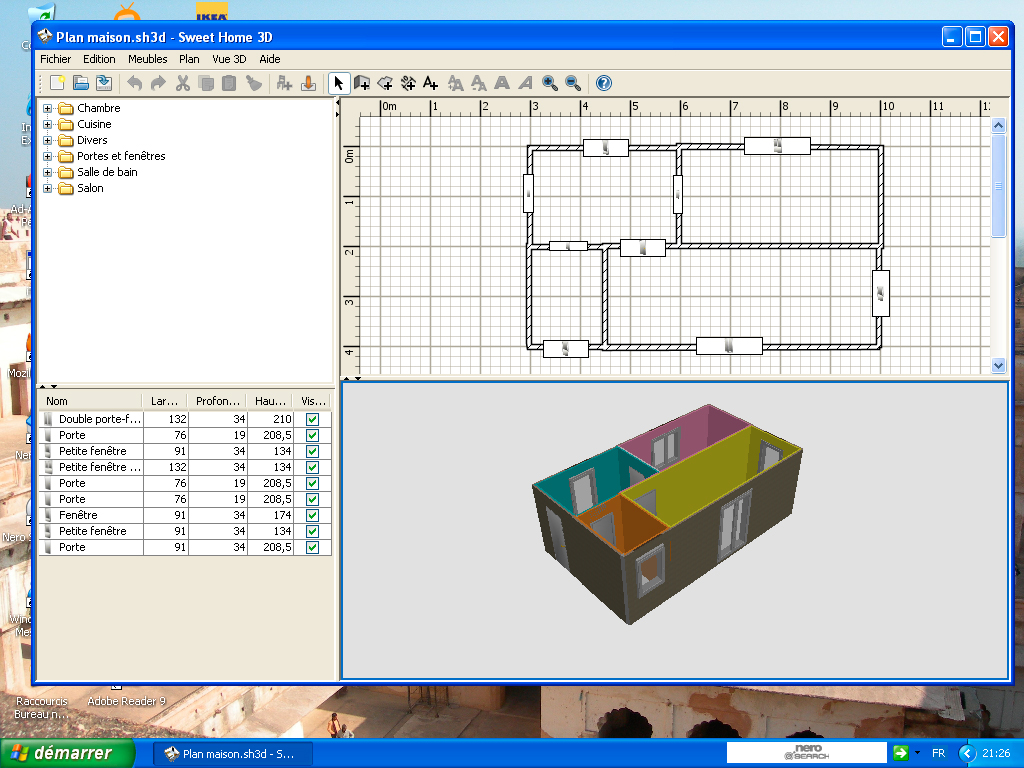Image resolution: width=1024 pixels, height=768 pixels.
Task: Click the 174 height cell
Action: tap(270, 515)
